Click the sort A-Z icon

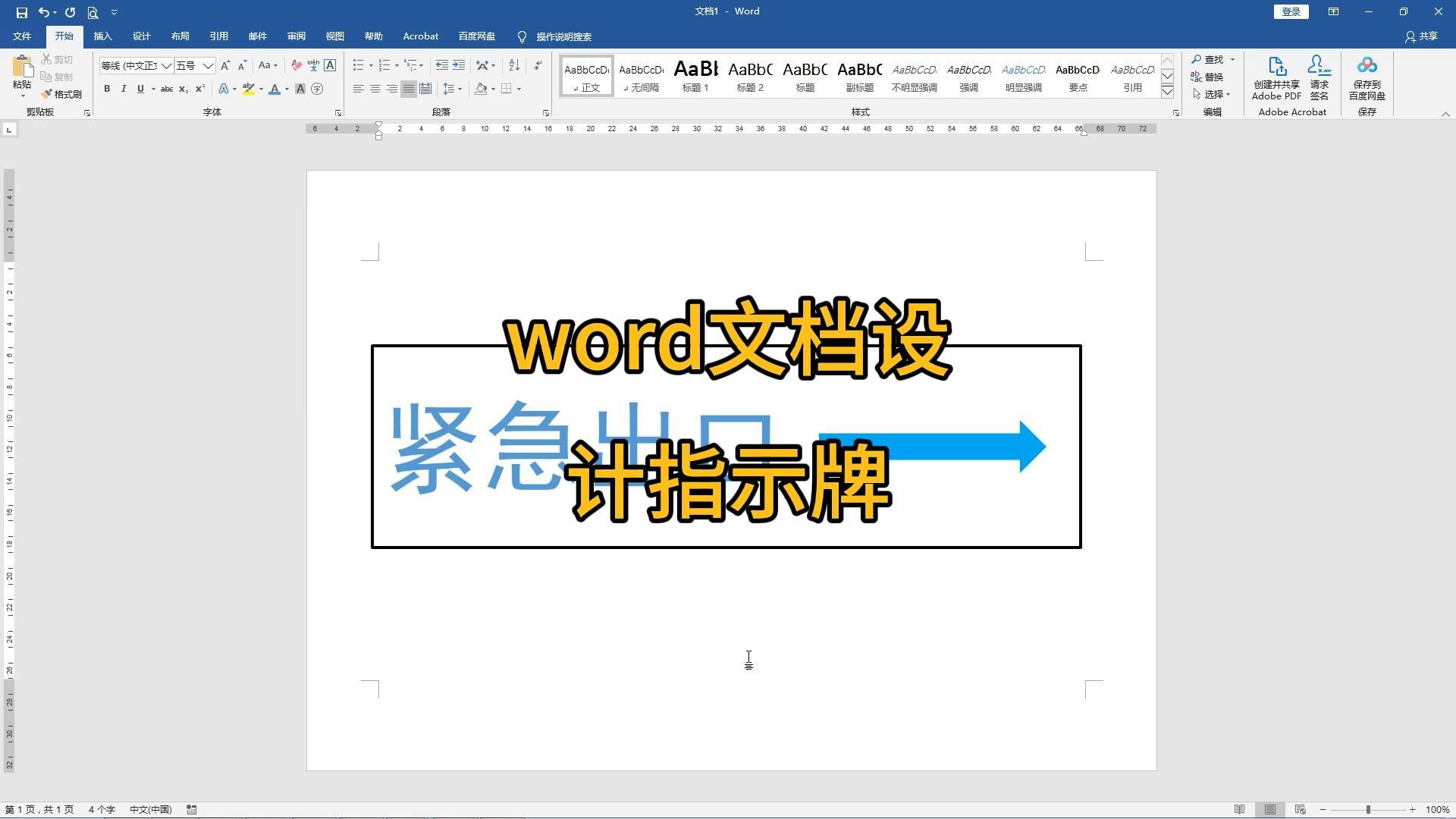click(514, 66)
